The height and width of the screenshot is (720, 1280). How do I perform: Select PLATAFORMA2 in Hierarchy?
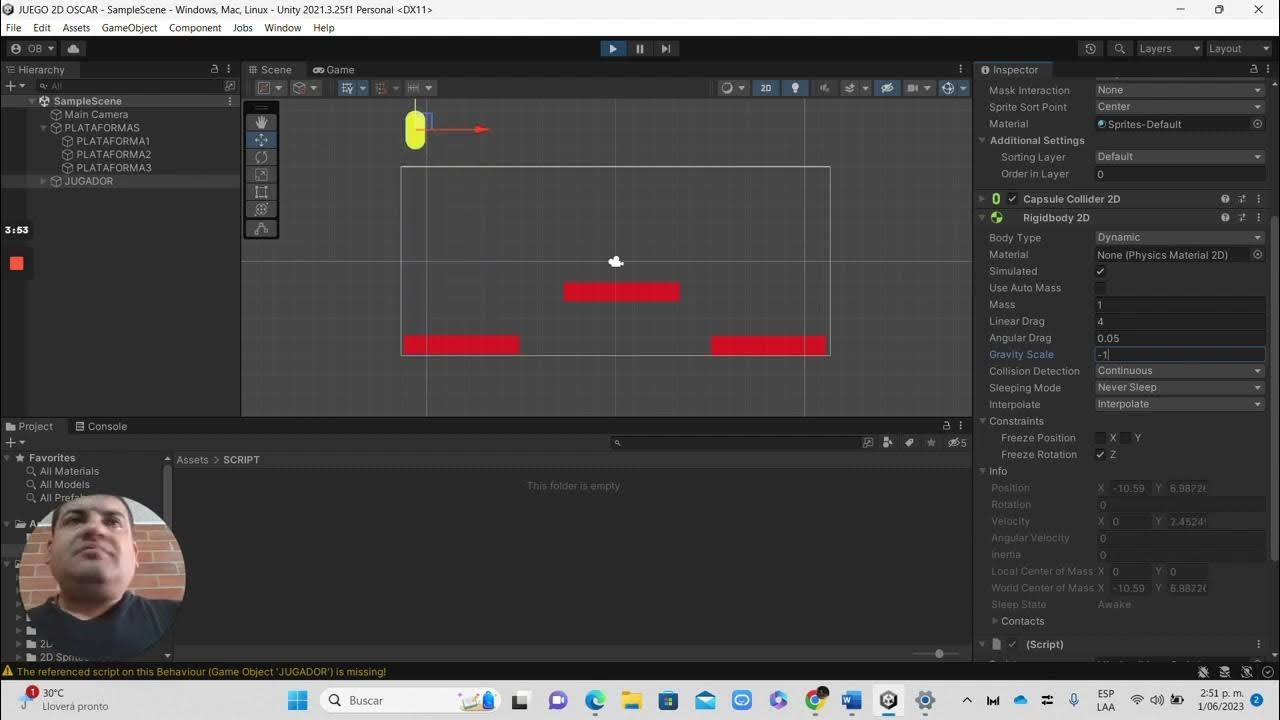tap(114, 154)
